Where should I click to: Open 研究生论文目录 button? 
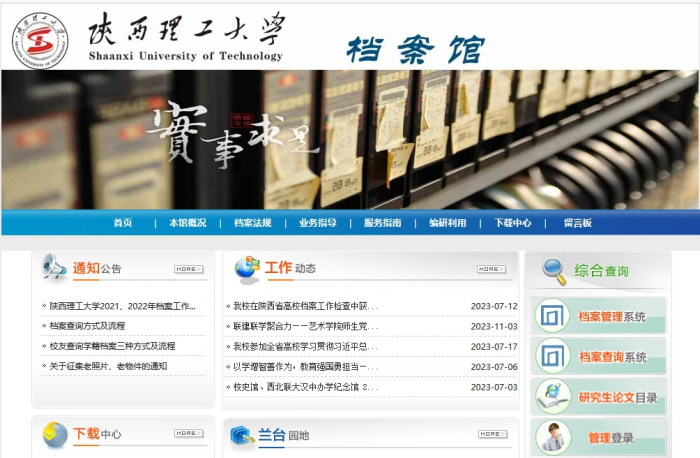click(x=598, y=397)
